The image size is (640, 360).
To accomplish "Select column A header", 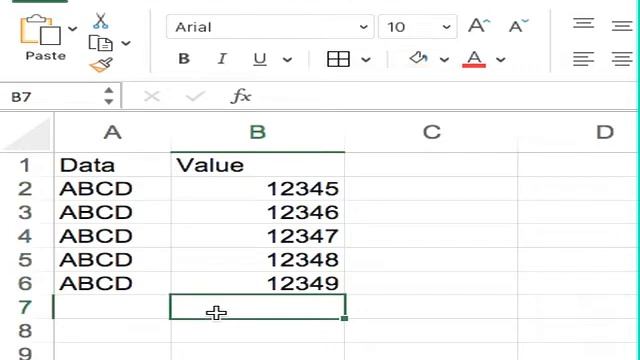I will click(x=112, y=132).
